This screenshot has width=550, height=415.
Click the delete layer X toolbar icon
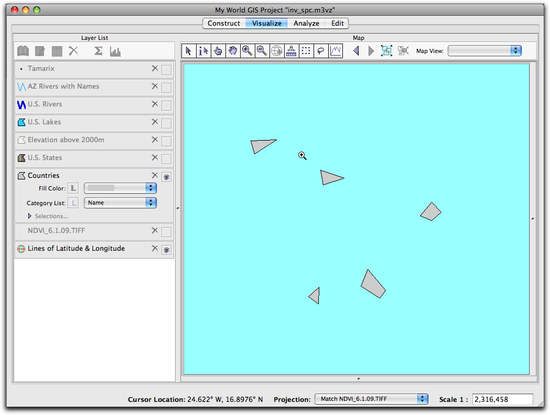coord(73,51)
